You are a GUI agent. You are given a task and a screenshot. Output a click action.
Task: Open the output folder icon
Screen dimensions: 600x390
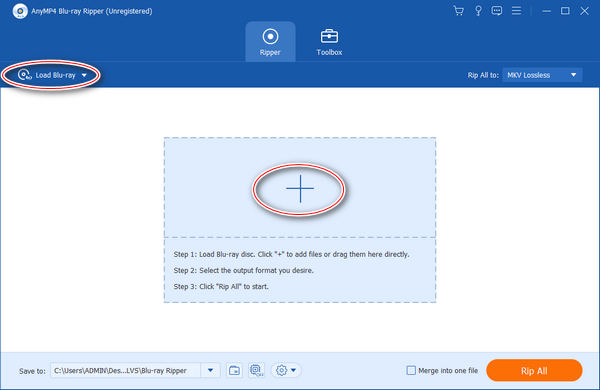234,370
